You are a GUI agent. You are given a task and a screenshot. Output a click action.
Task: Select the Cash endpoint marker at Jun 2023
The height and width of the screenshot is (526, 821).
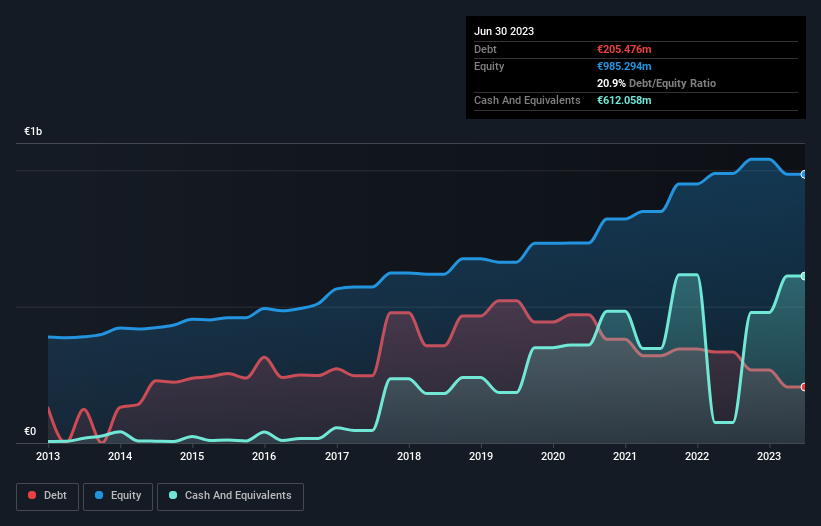point(804,276)
